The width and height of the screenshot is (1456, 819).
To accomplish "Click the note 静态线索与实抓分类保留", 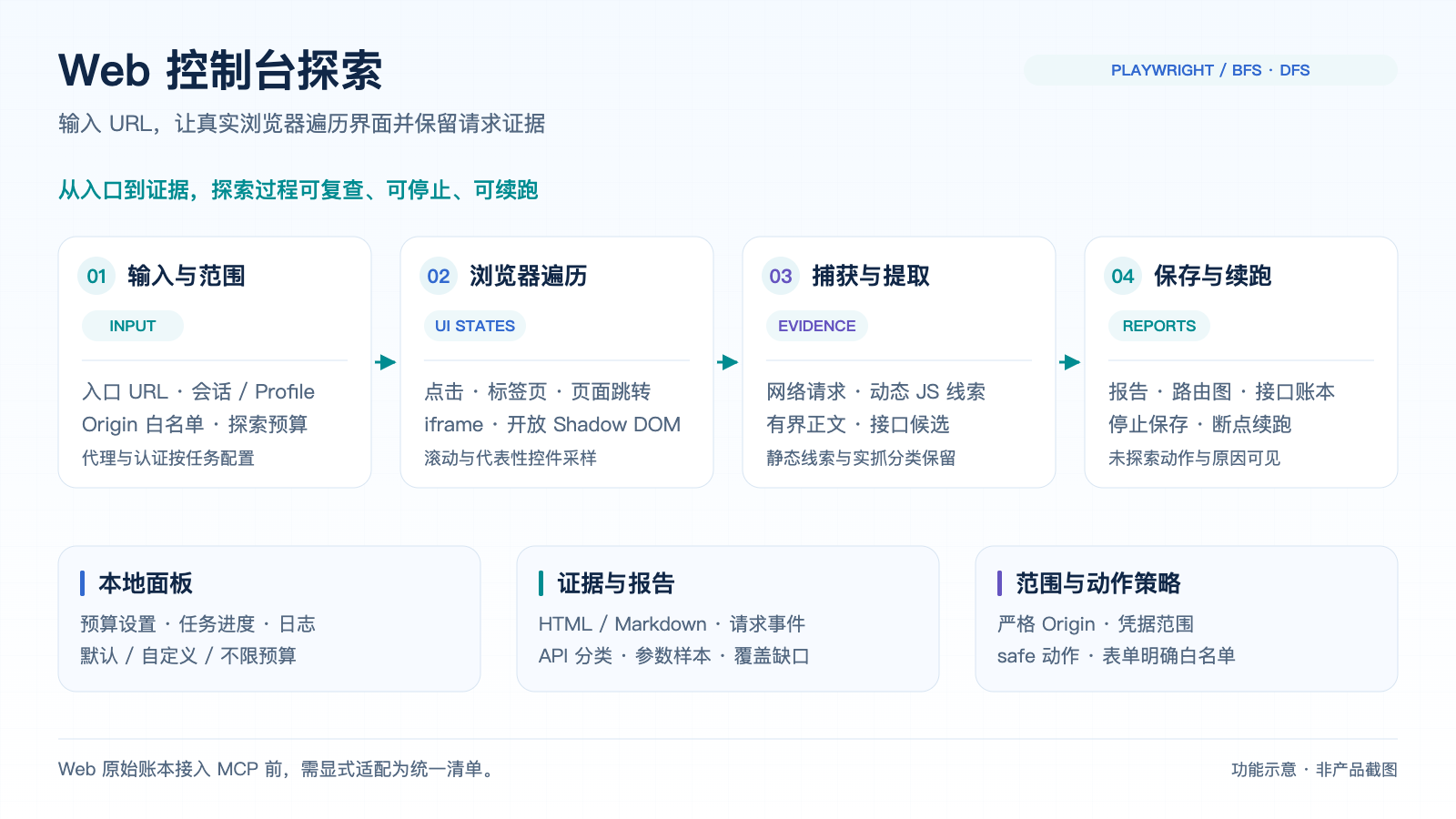I will click(x=861, y=458).
